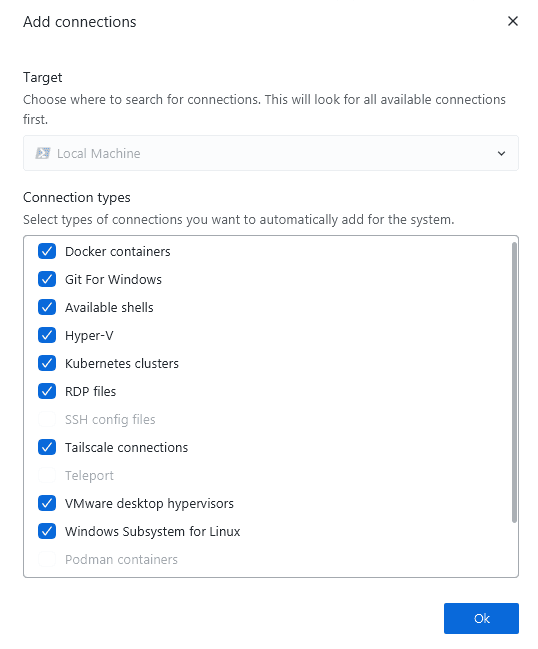Disable Available shells option
The height and width of the screenshot is (649, 538).
click(x=47, y=307)
